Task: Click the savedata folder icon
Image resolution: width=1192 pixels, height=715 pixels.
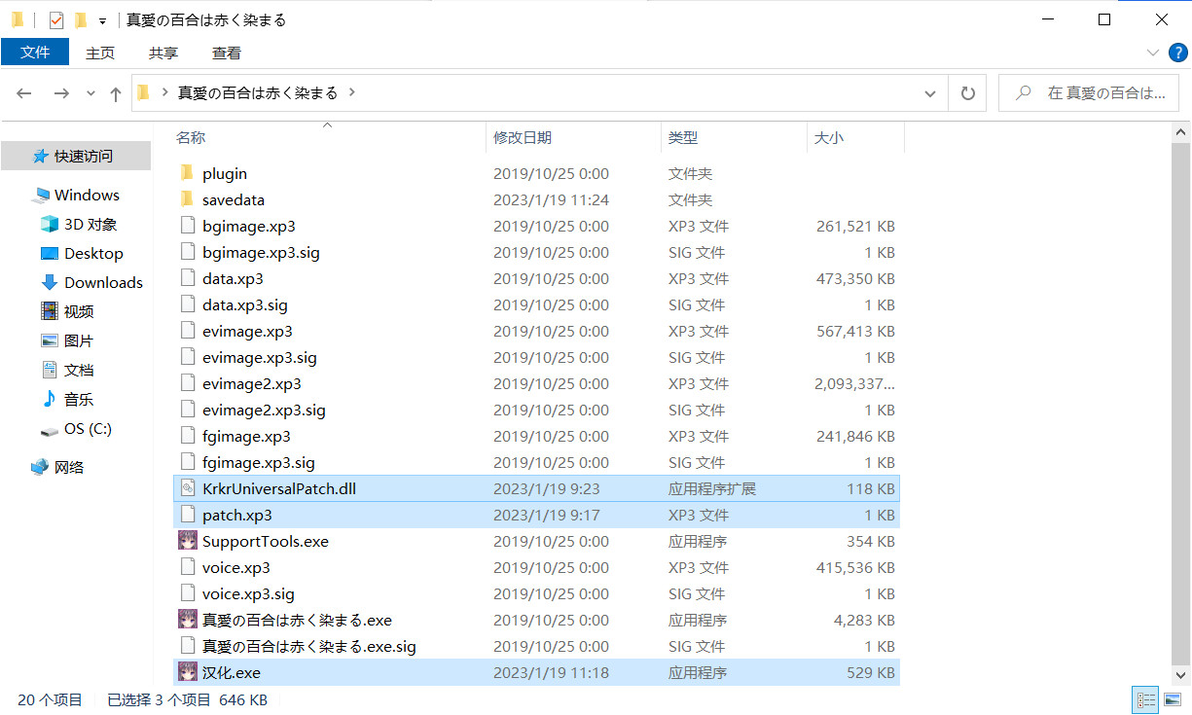Action: [188, 200]
